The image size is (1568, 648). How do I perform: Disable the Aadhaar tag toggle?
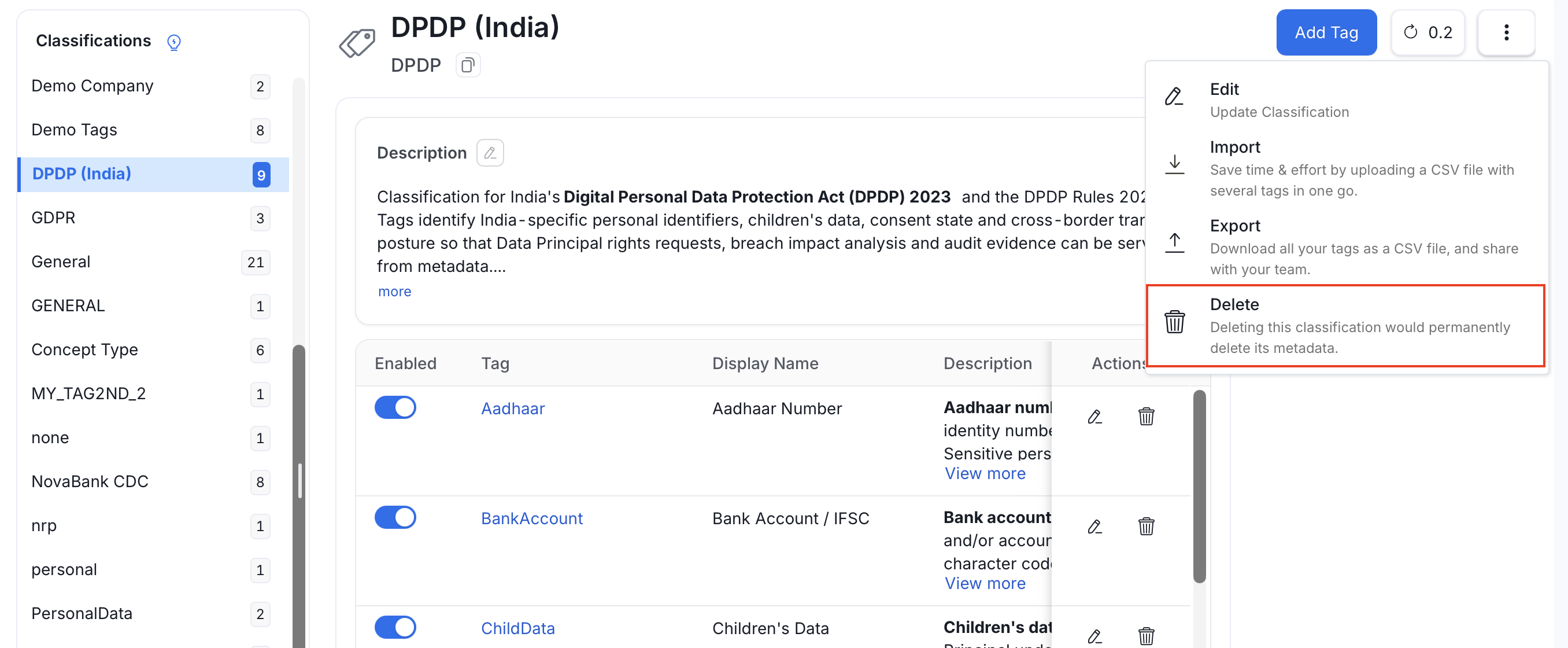coord(395,407)
